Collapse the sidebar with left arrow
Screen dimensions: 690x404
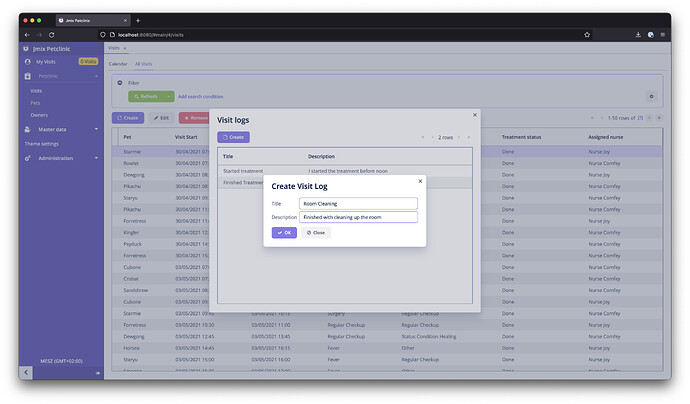coord(26,372)
